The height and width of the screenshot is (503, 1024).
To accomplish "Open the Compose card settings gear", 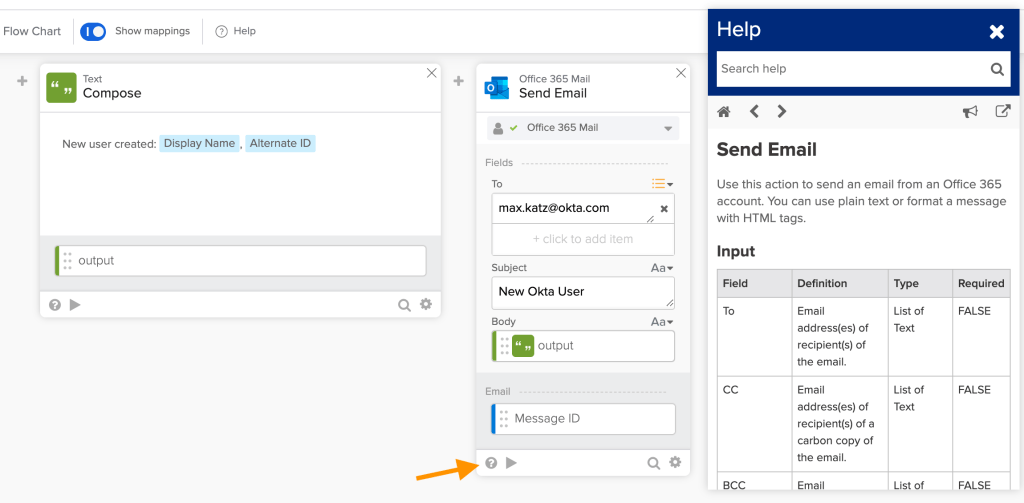I will [426, 305].
